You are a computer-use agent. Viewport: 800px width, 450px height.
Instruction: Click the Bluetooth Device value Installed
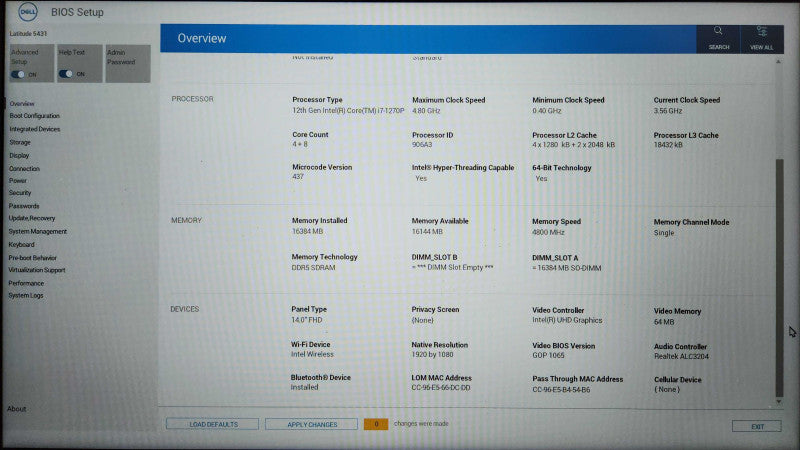pyautogui.click(x=304, y=387)
